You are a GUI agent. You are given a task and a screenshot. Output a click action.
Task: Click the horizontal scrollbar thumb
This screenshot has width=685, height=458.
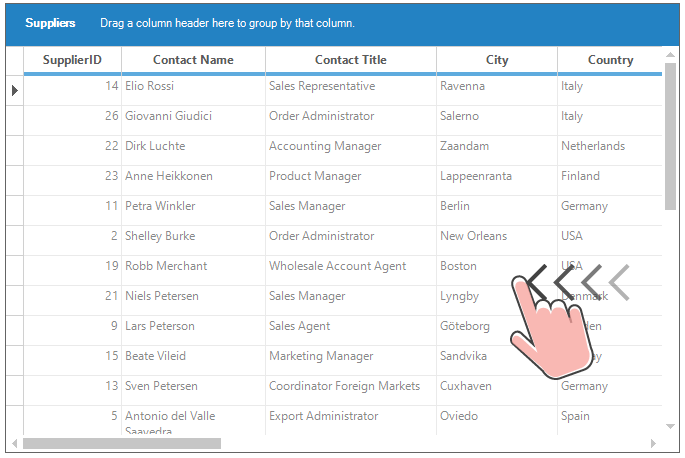(x=122, y=444)
